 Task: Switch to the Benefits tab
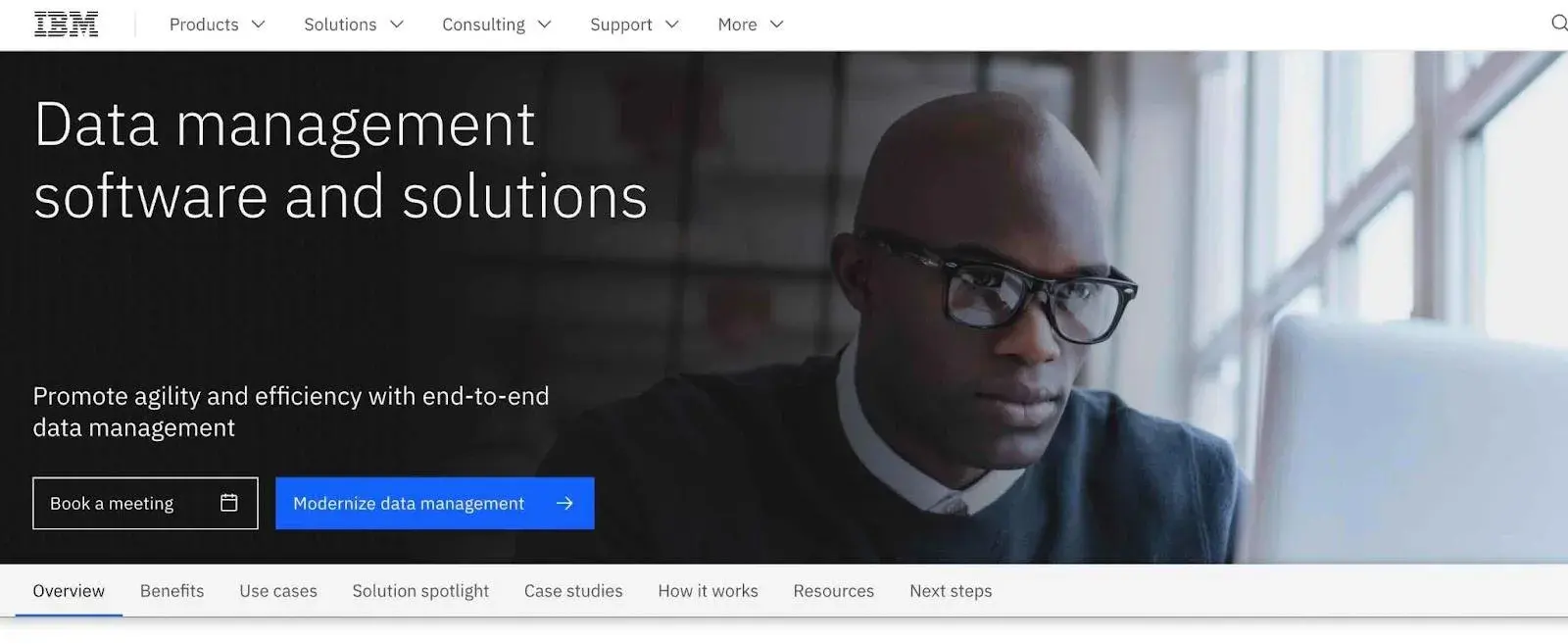click(171, 591)
